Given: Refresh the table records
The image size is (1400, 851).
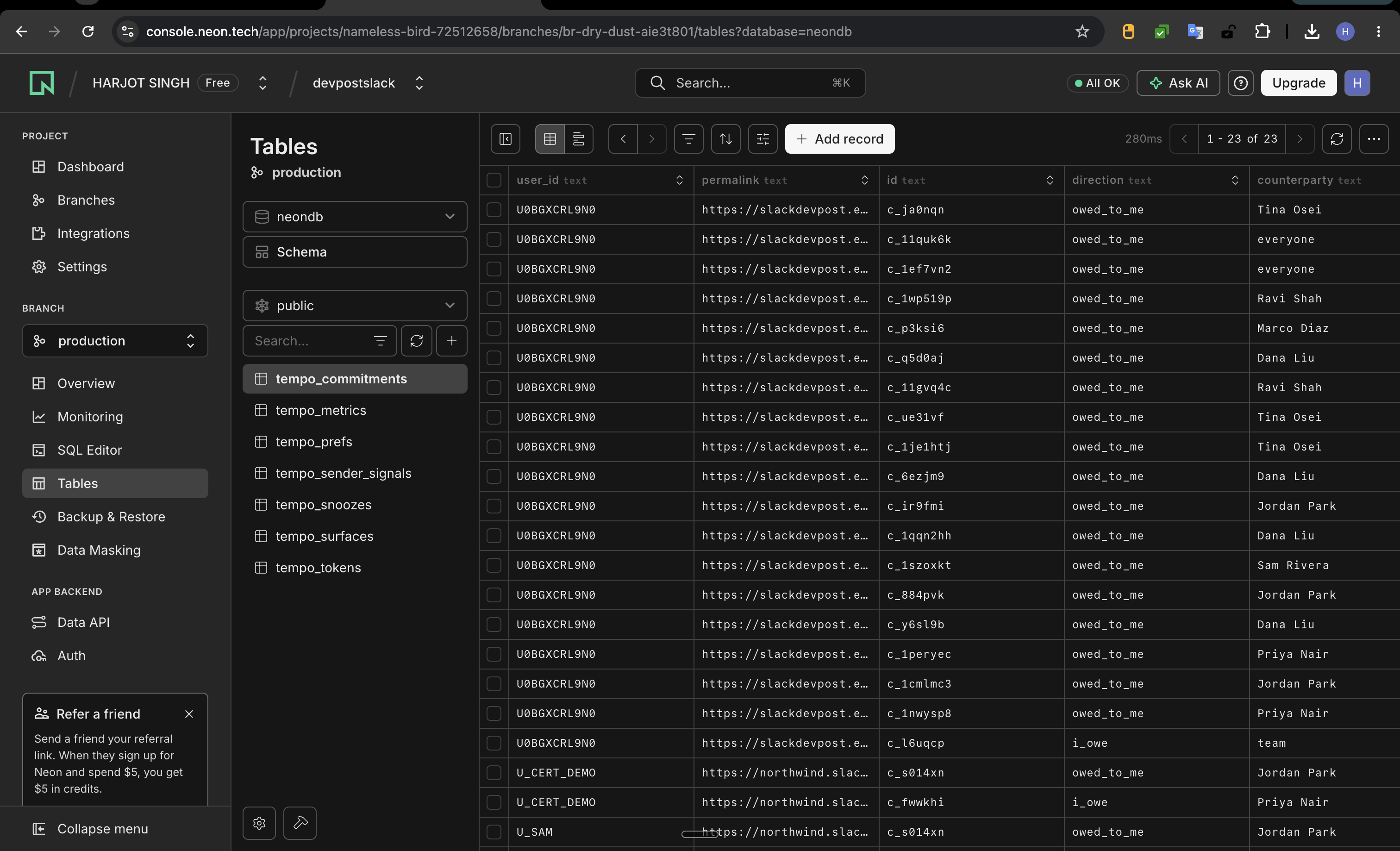Looking at the screenshot, I should point(1337,138).
